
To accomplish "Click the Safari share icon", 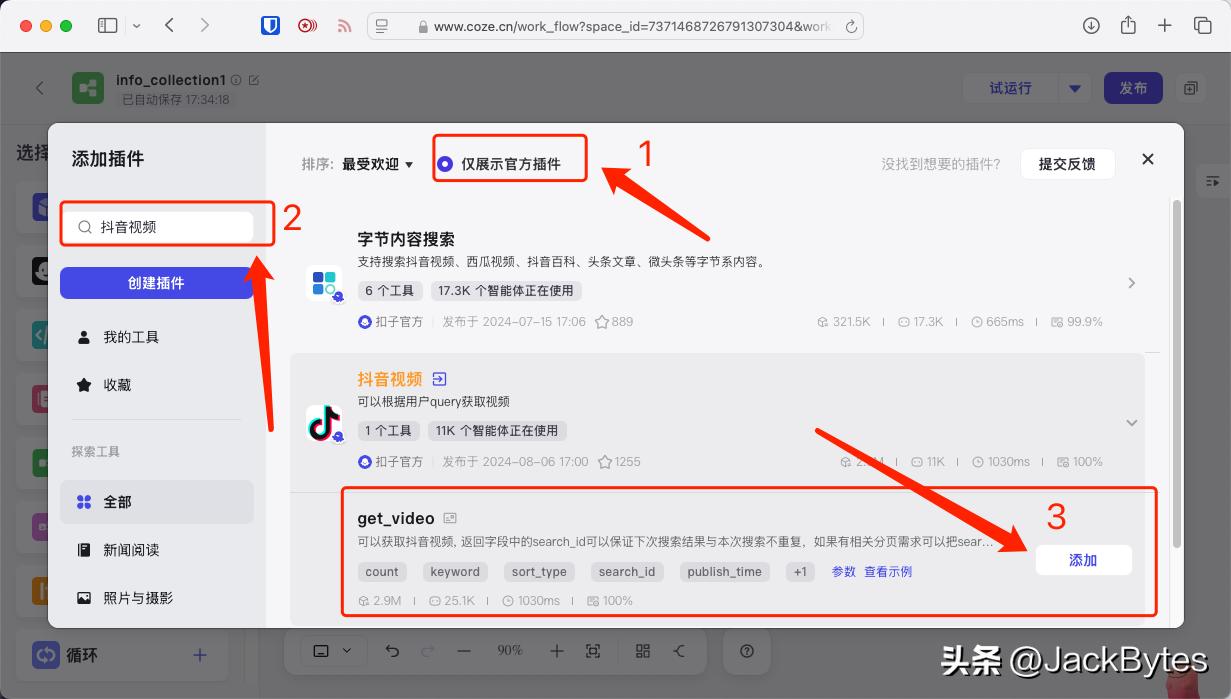I will tap(1128, 26).
